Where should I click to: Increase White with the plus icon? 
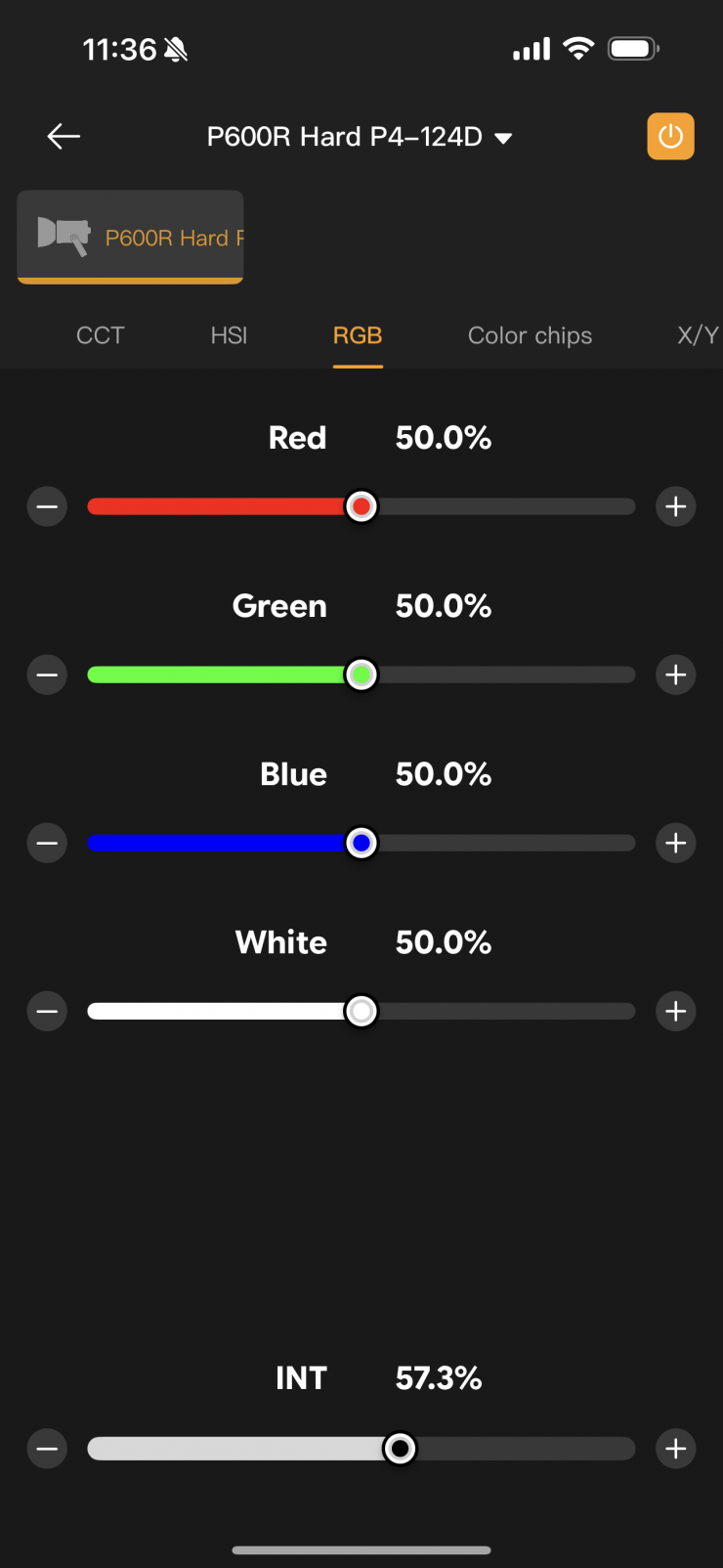pyautogui.click(x=675, y=1011)
